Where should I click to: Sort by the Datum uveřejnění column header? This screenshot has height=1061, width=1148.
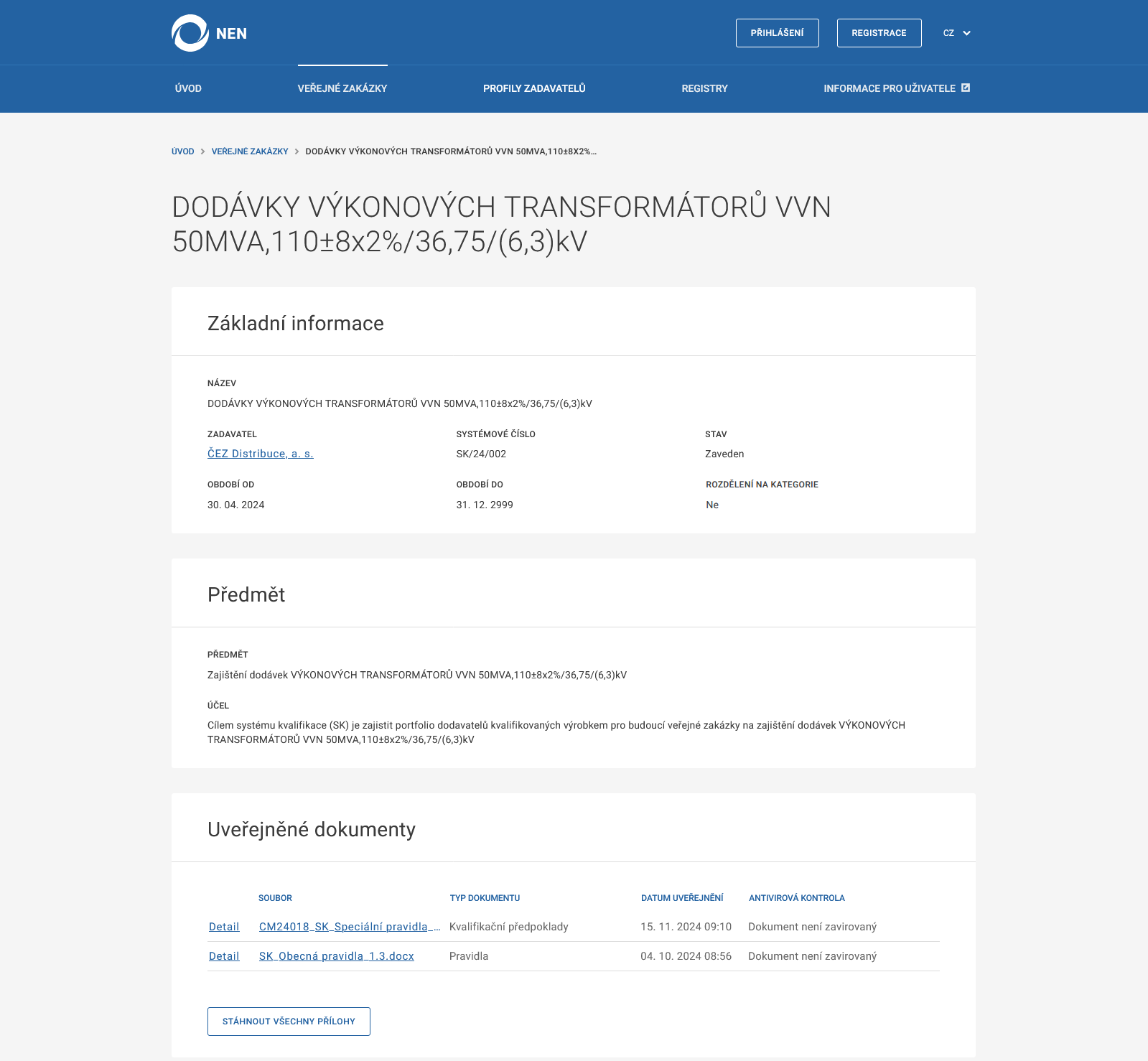click(682, 898)
